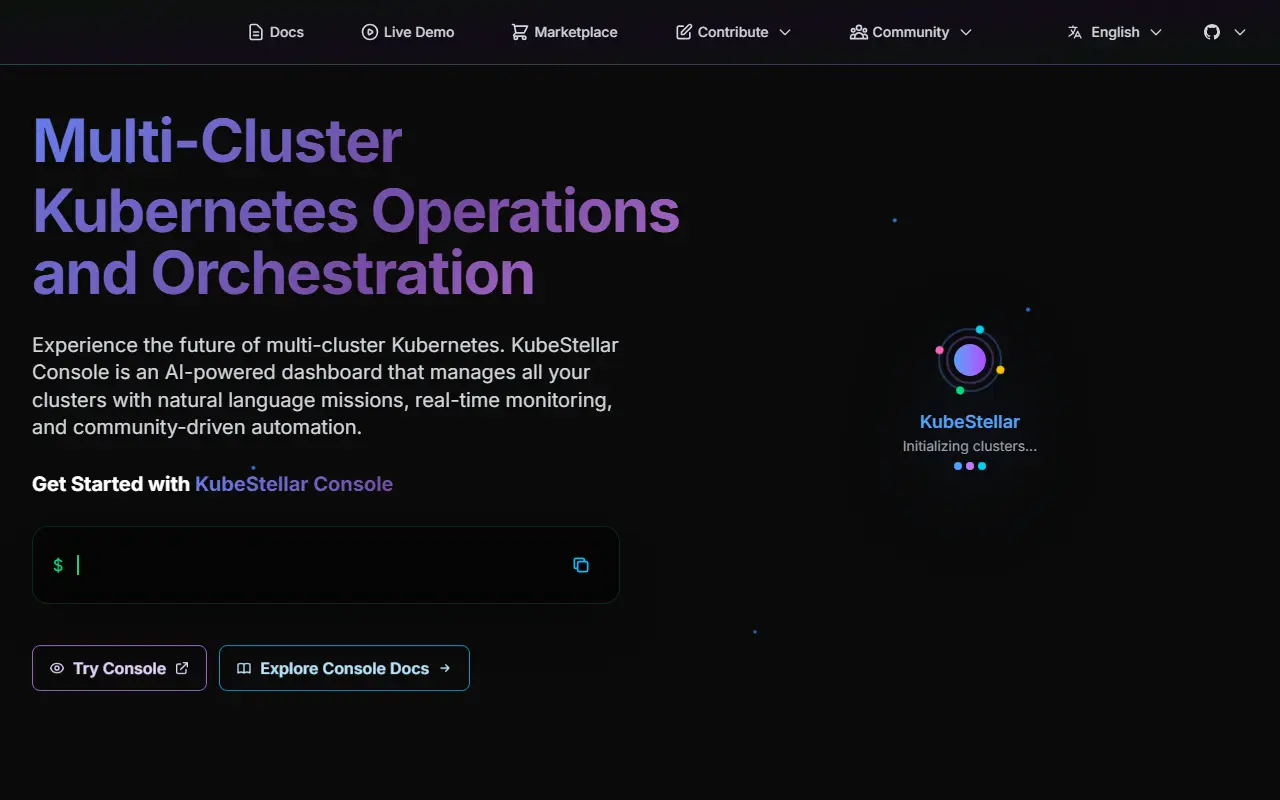This screenshot has height=800, width=1280.
Task: Click the KubeStellar orbit loader logo
Action: (x=970, y=360)
